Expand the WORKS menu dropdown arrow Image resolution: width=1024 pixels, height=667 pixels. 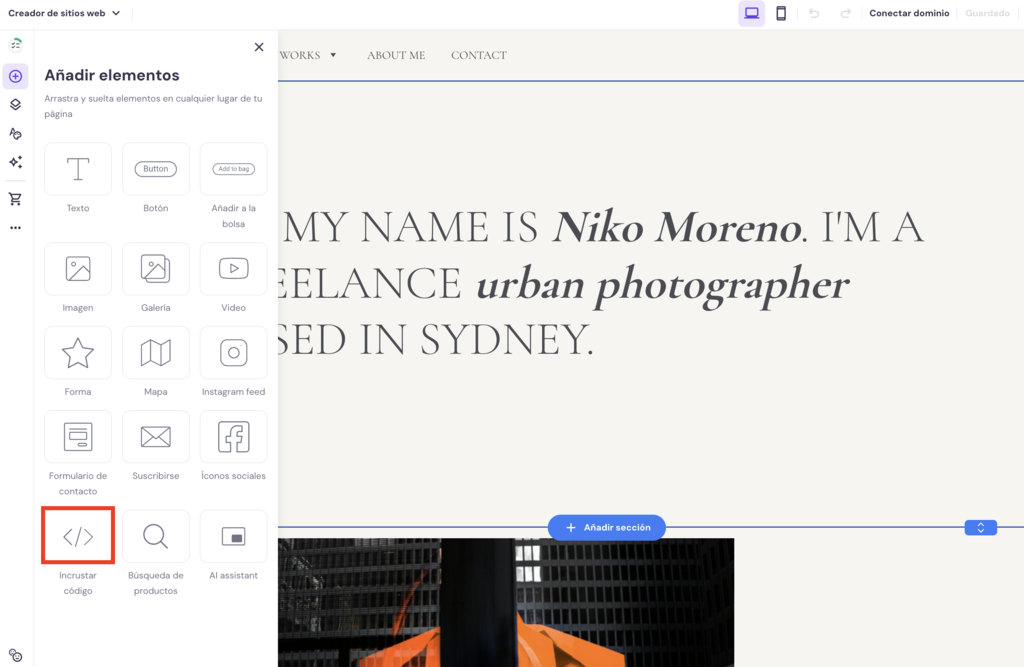click(x=333, y=55)
